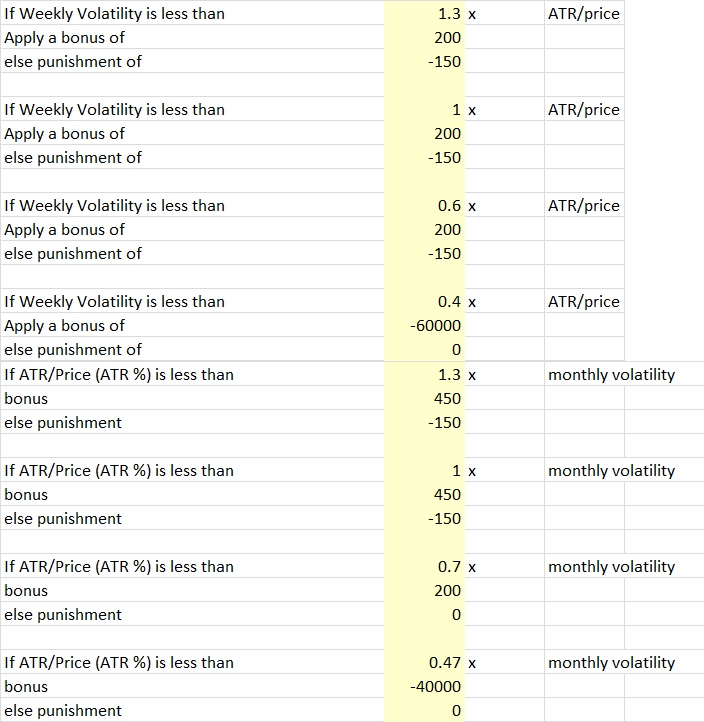Click the first 'ATR/price' cell

tap(584, 13)
